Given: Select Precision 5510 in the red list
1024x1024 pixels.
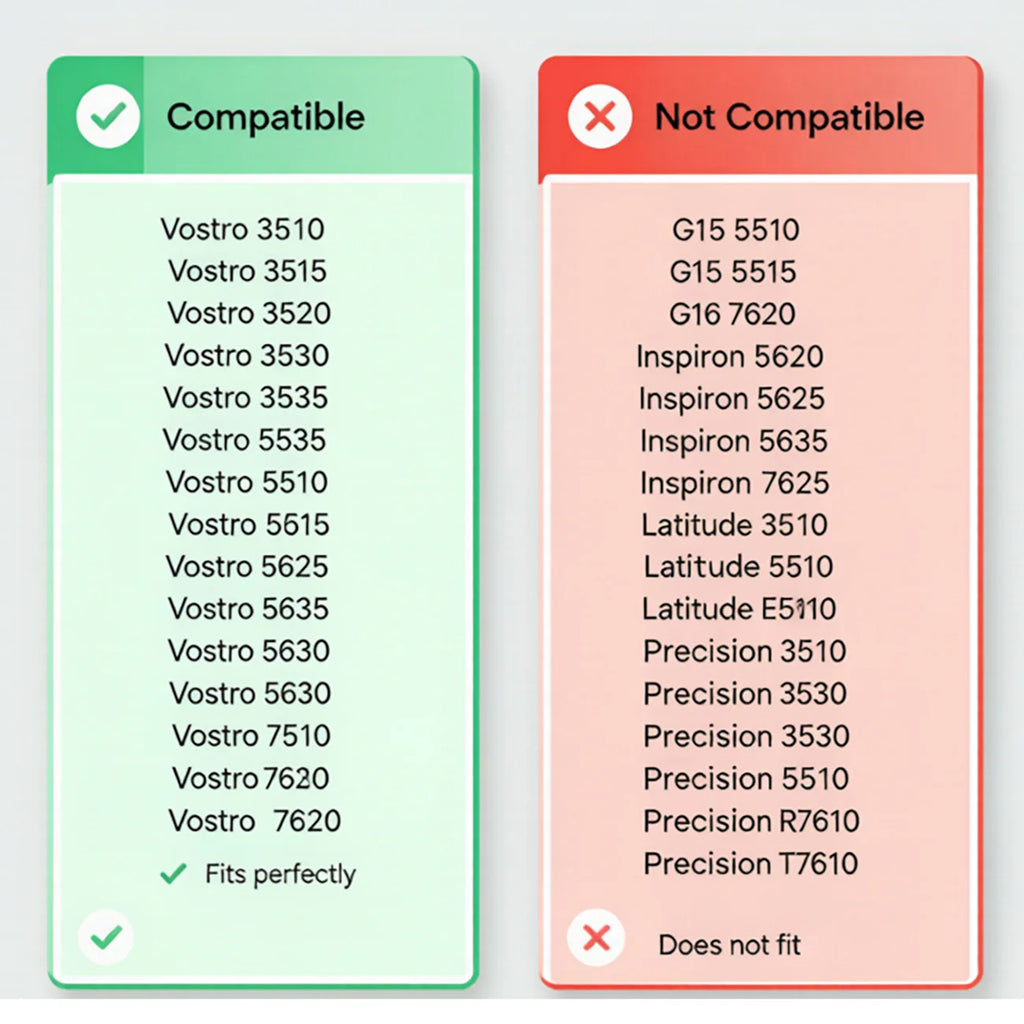Looking at the screenshot, I should [x=746, y=778].
